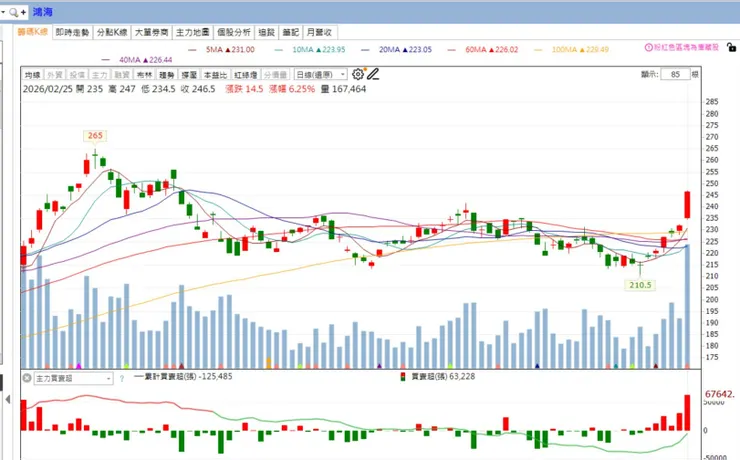Screen dimensions: 740x460
Task: Close the 主力買賣超 indicator panel
Action: tap(27, 378)
